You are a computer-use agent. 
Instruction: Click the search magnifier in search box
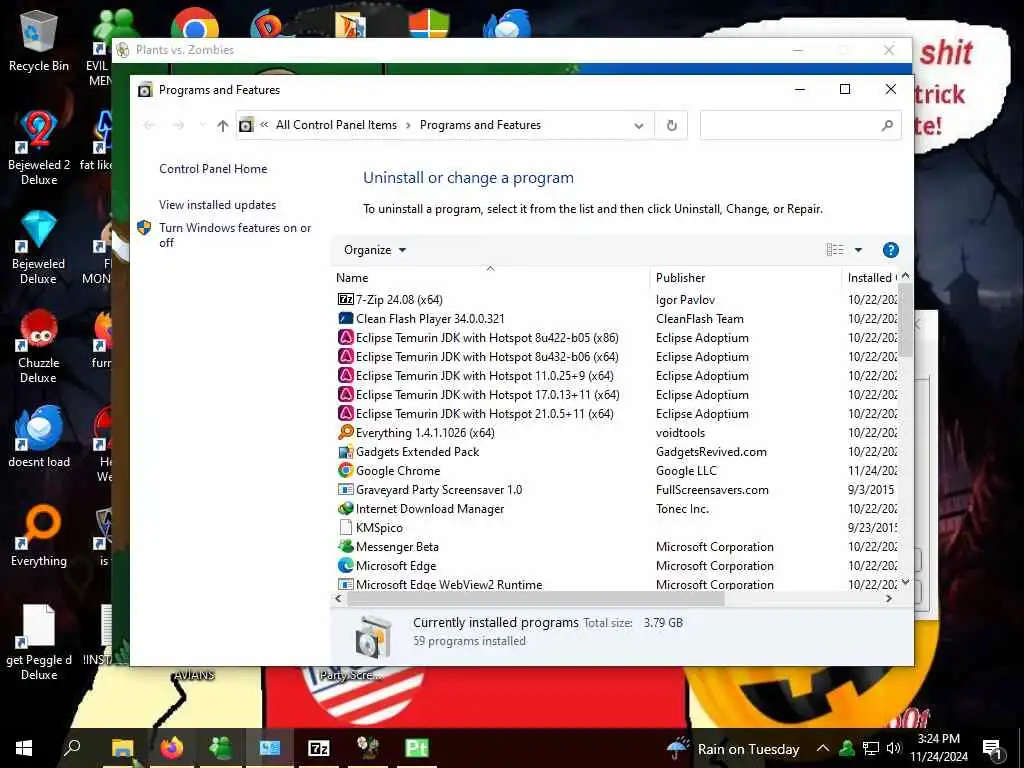pyautogui.click(x=886, y=125)
